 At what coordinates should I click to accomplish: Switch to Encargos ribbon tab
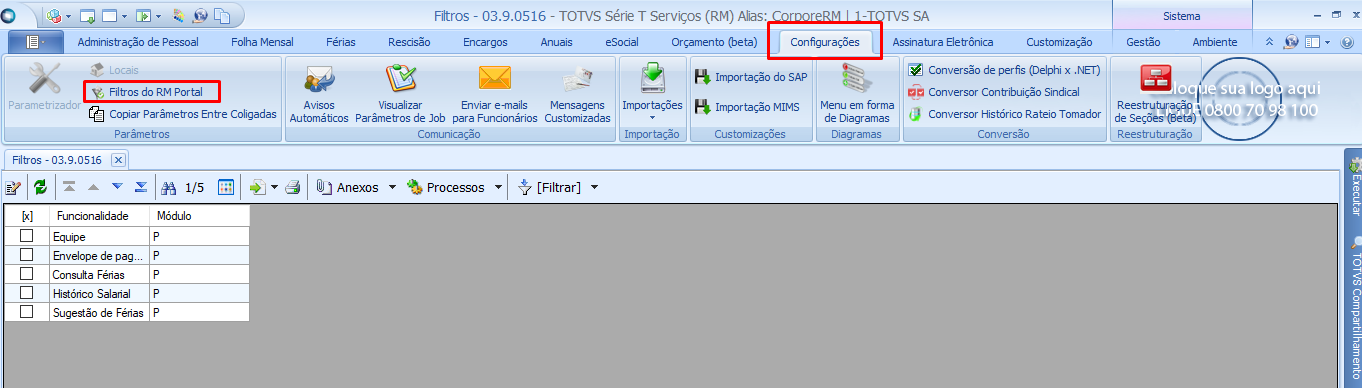485,42
